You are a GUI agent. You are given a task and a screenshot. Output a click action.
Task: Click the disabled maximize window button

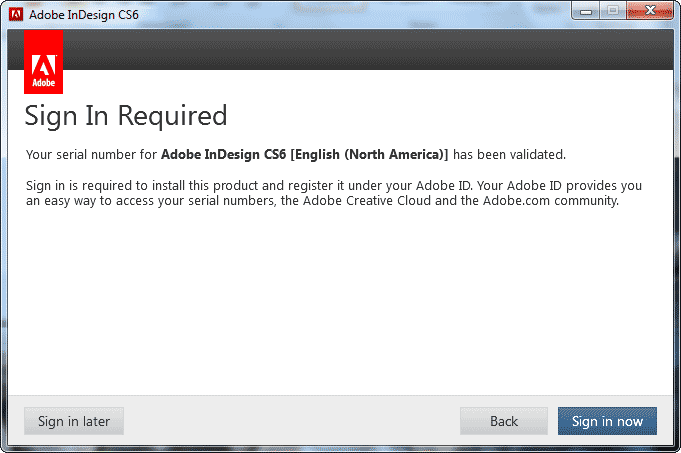(x=613, y=10)
